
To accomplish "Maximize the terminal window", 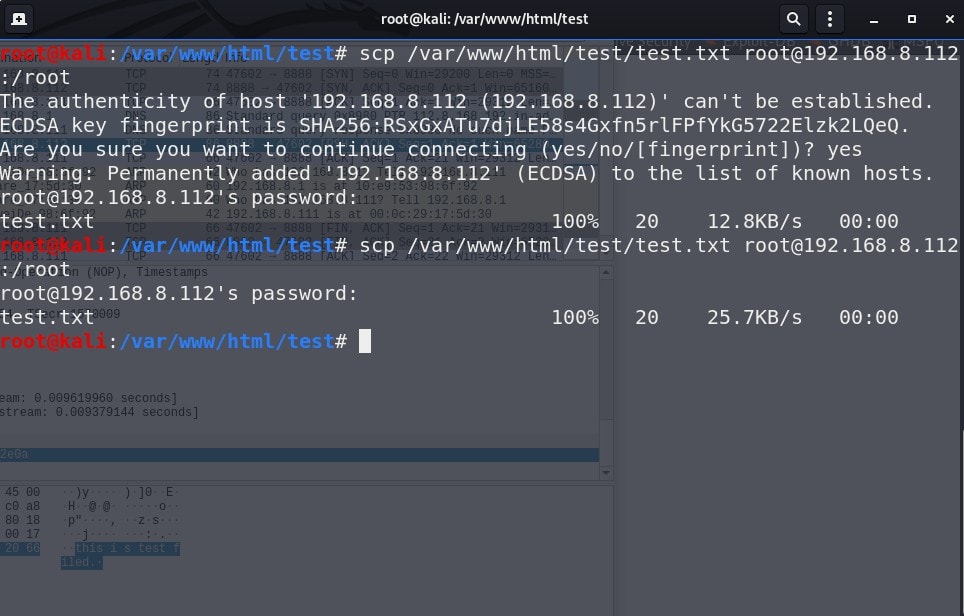I will [x=912, y=19].
